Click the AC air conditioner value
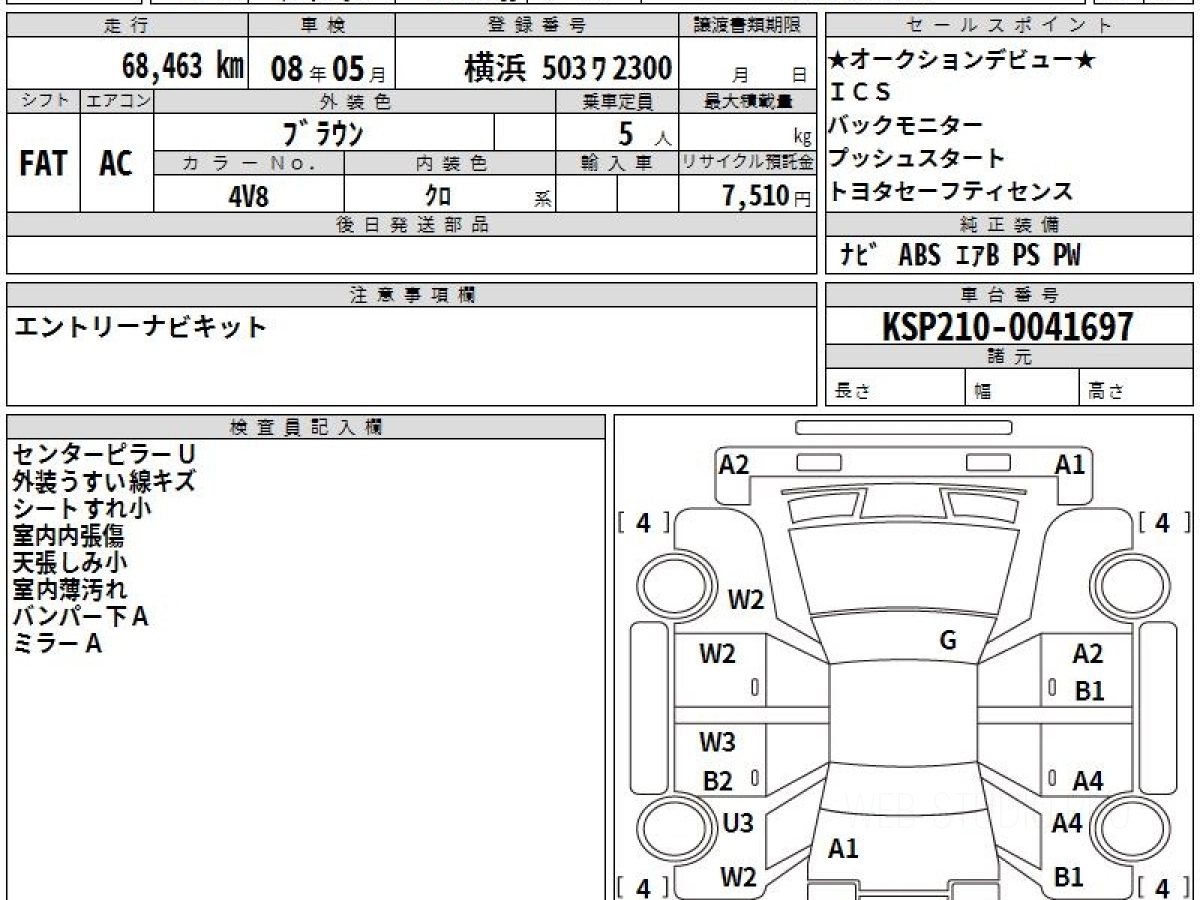 pos(116,164)
